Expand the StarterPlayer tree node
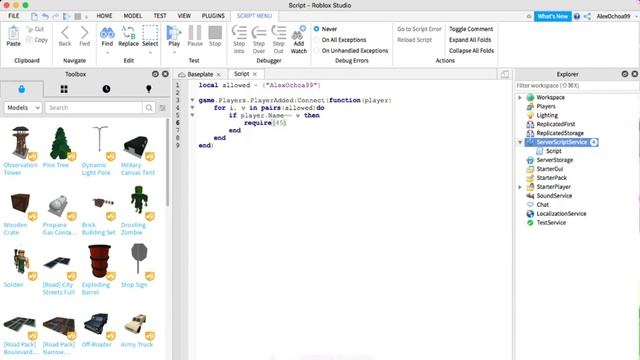 (x=520, y=187)
